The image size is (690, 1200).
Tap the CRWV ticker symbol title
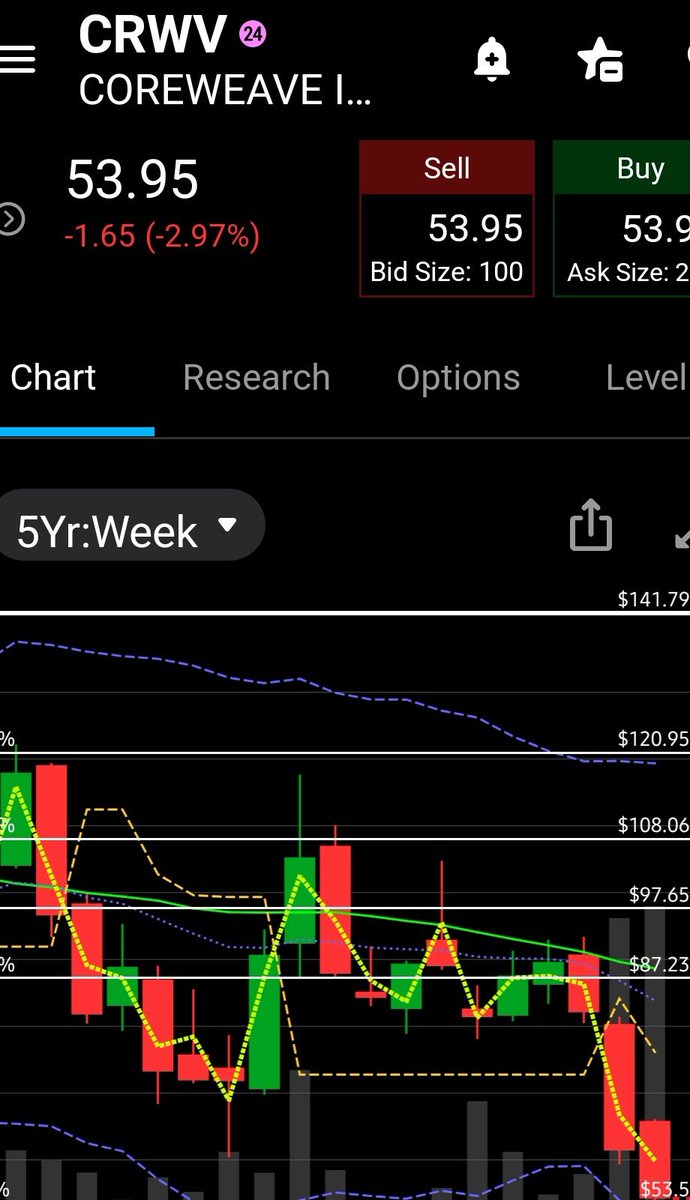click(x=152, y=35)
